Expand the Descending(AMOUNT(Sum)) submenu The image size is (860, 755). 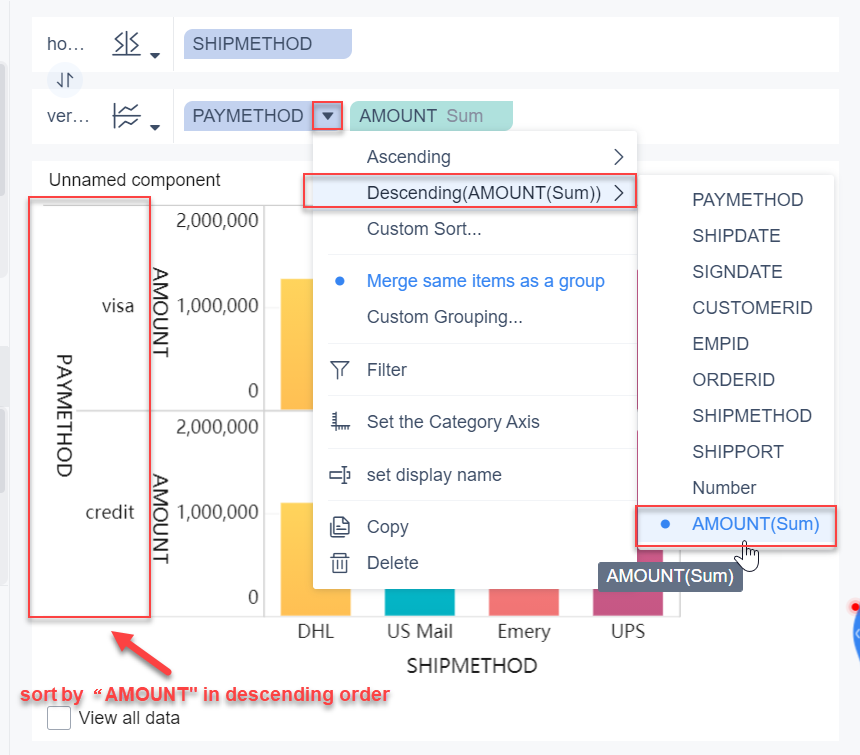(475, 193)
